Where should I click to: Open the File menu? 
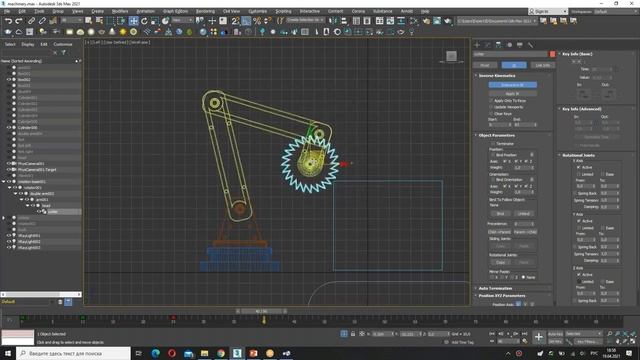tap(7, 11)
